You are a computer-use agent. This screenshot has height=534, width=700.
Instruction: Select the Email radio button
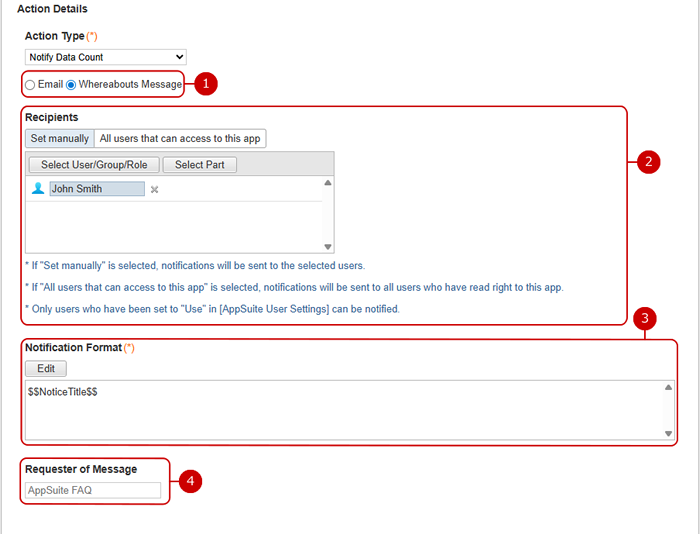click(x=30, y=85)
